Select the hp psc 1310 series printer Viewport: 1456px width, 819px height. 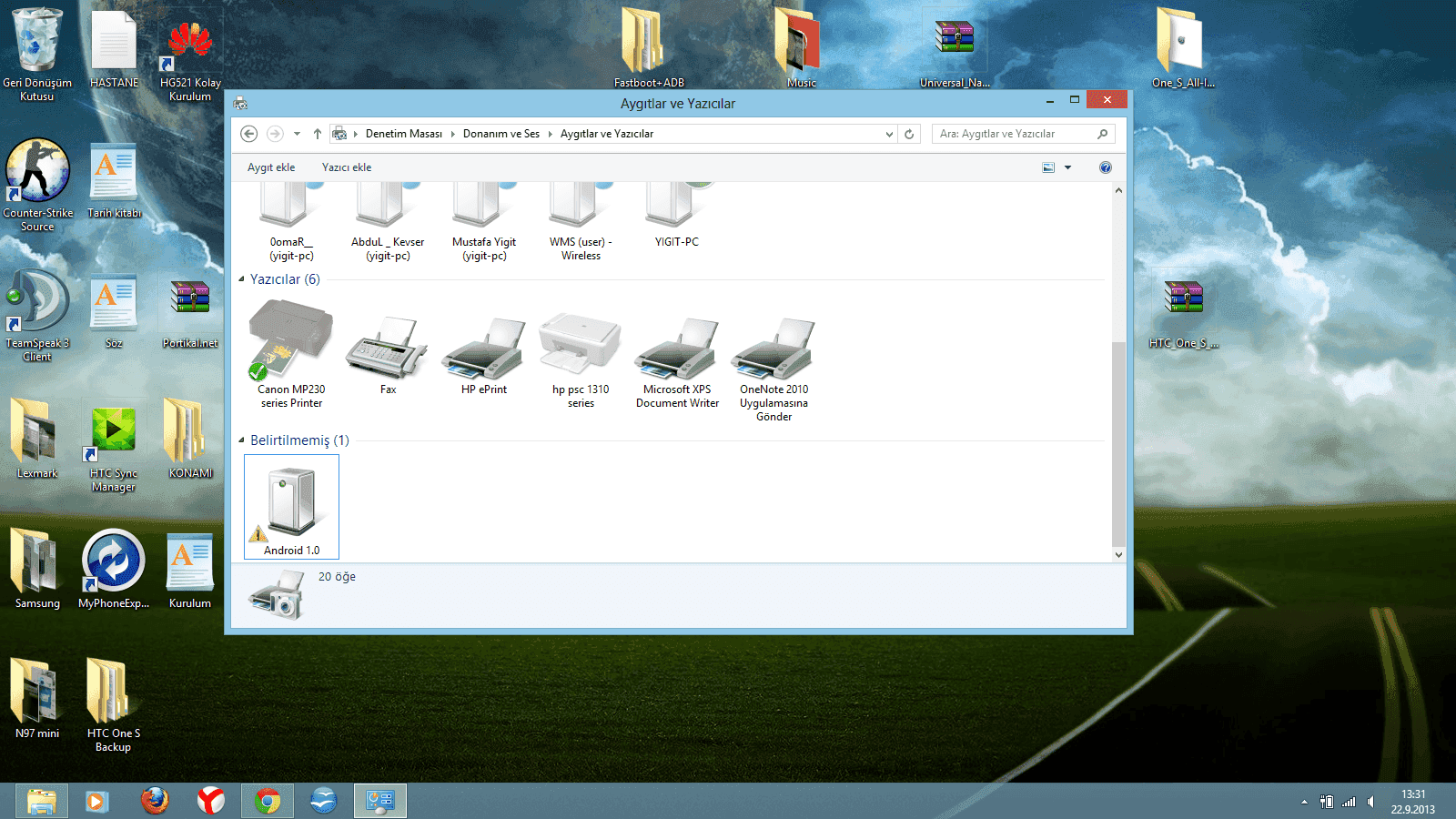(x=581, y=359)
